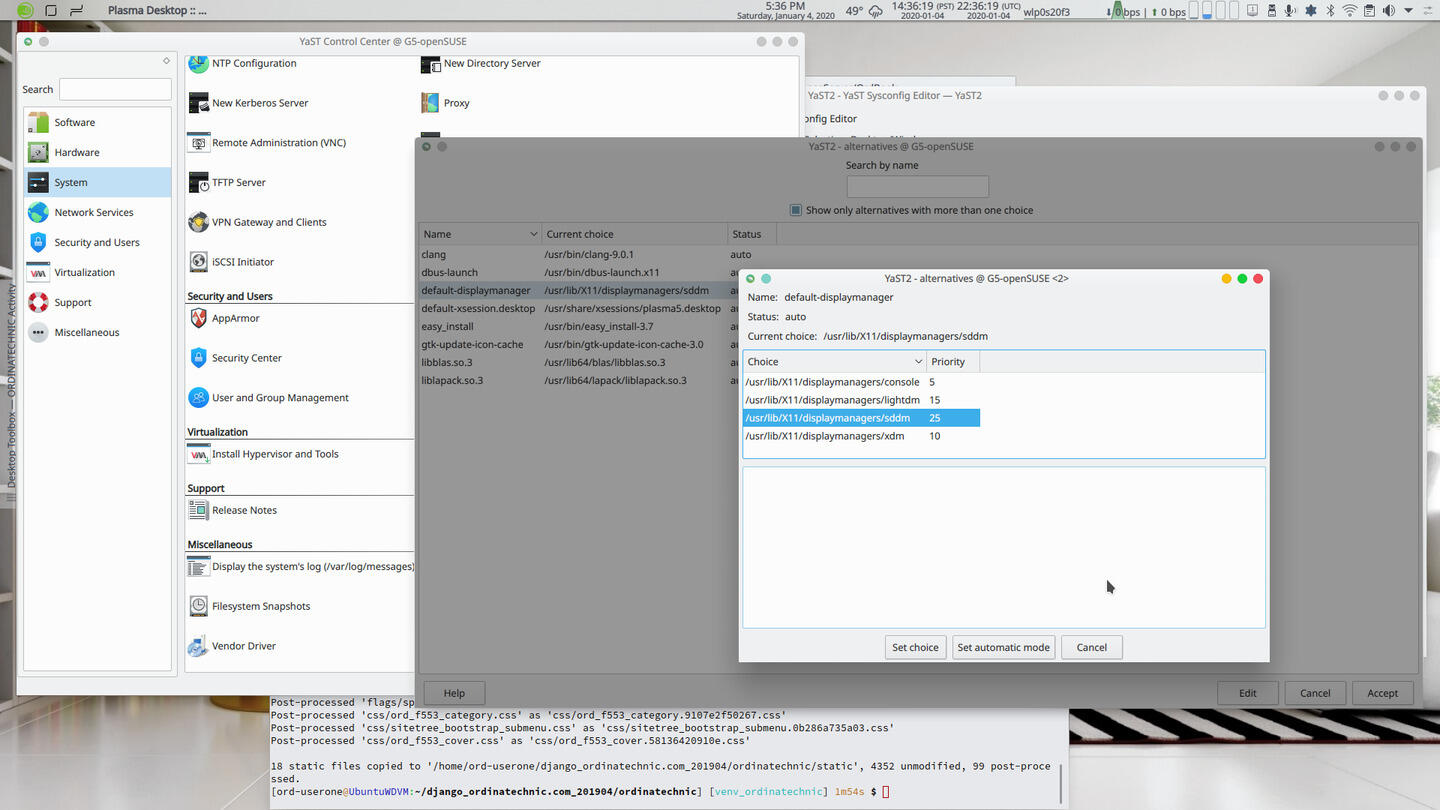Open Security Center module
The height and width of the screenshot is (810, 1440).
pos(235,358)
